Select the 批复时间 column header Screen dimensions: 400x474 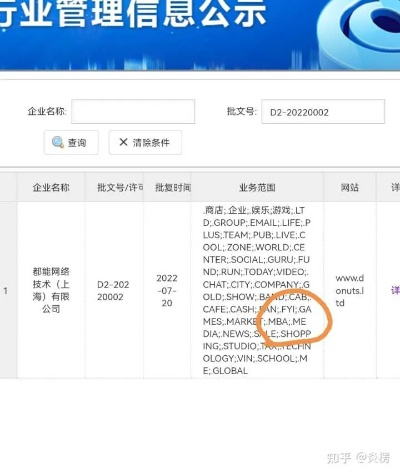tap(167, 187)
